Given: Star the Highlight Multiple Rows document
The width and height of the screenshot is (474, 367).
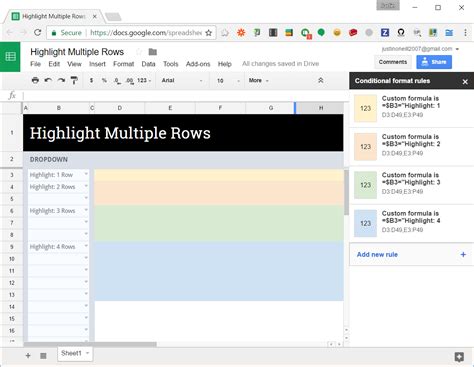Looking at the screenshot, I should 139,52.
